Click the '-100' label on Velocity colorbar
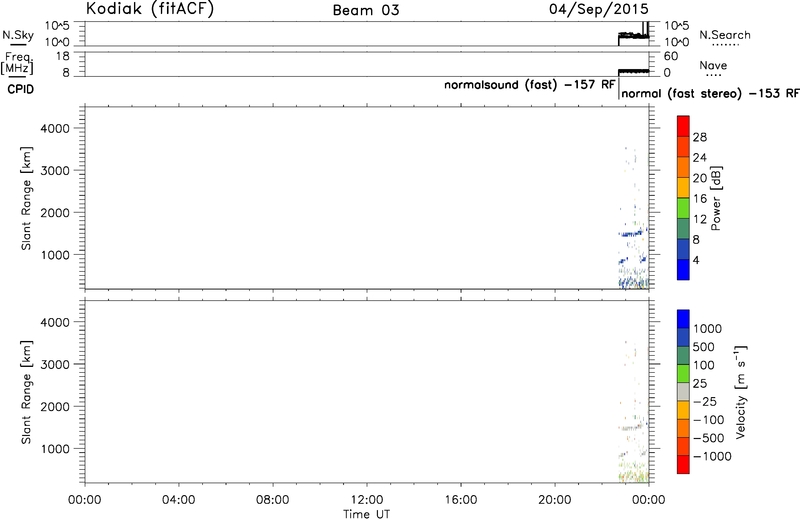 click(708, 420)
